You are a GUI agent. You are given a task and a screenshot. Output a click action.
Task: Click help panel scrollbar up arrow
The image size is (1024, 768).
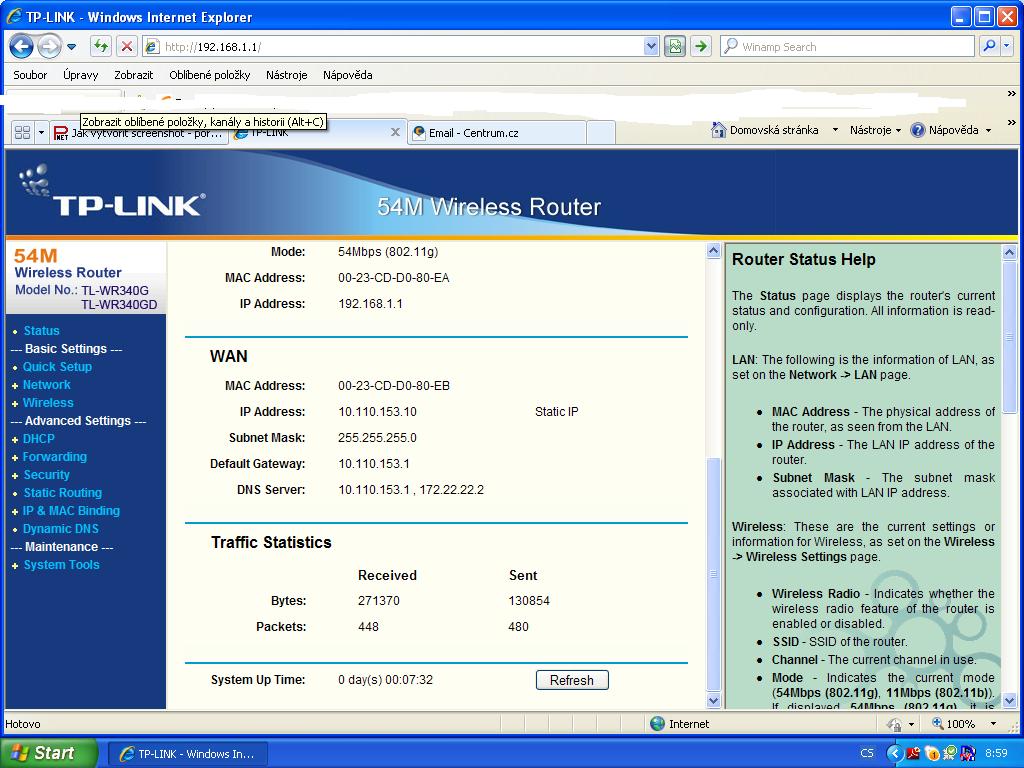click(1010, 251)
